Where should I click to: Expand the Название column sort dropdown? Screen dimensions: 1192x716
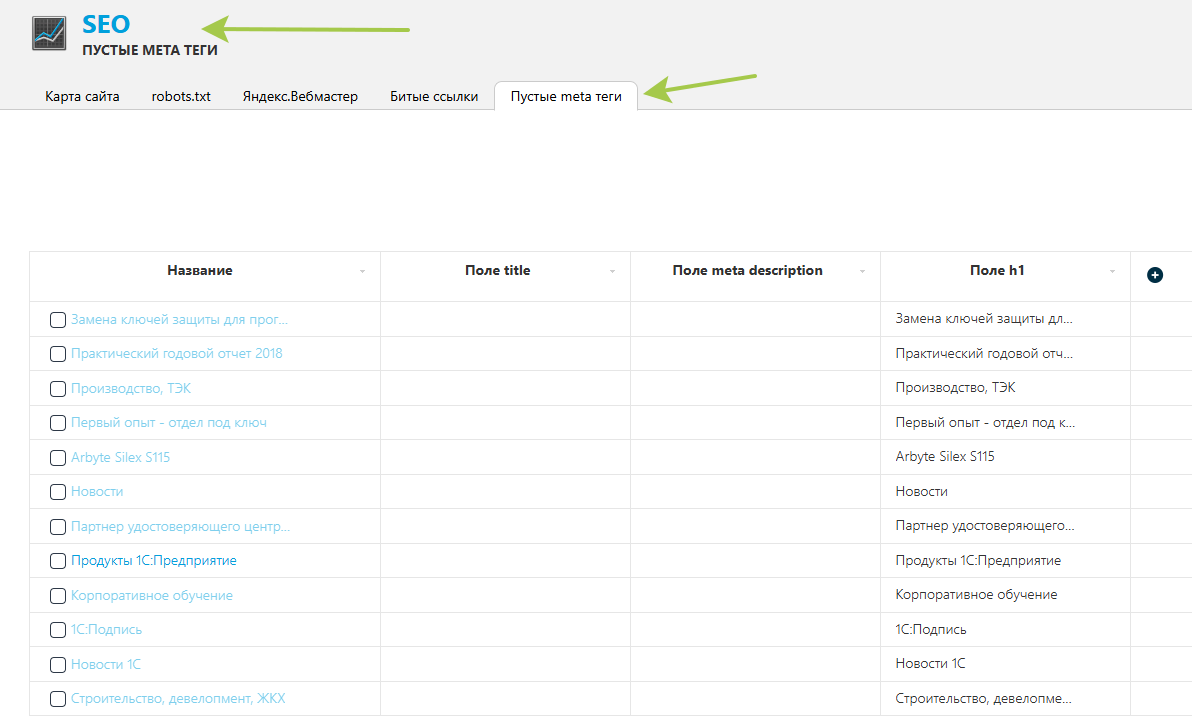pos(362,272)
